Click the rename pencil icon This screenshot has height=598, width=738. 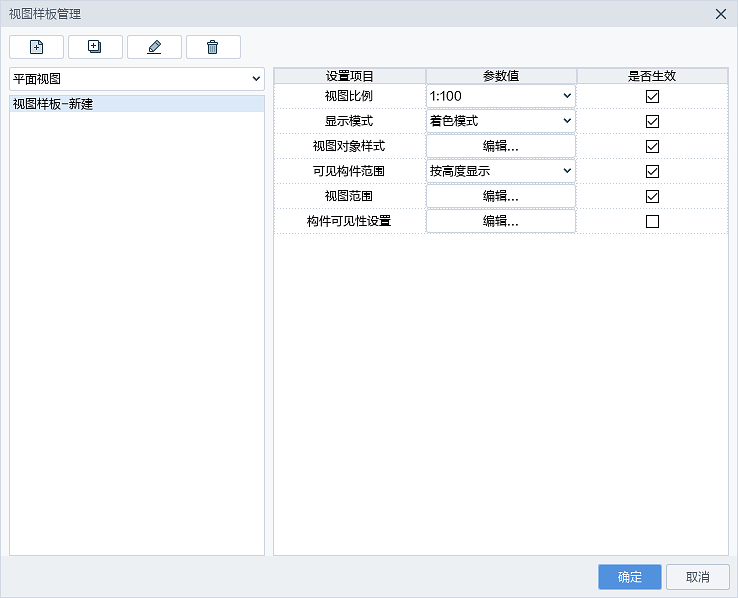154,47
